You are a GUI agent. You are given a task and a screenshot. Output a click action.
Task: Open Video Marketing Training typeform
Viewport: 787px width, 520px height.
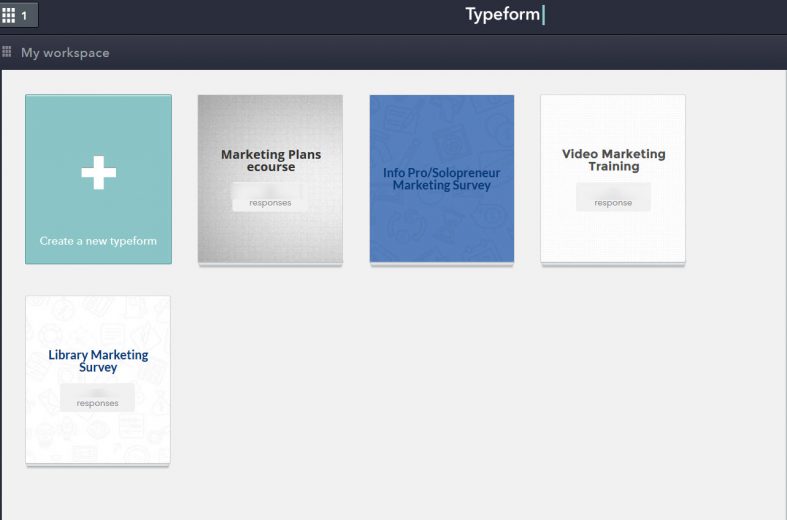click(x=613, y=179)
